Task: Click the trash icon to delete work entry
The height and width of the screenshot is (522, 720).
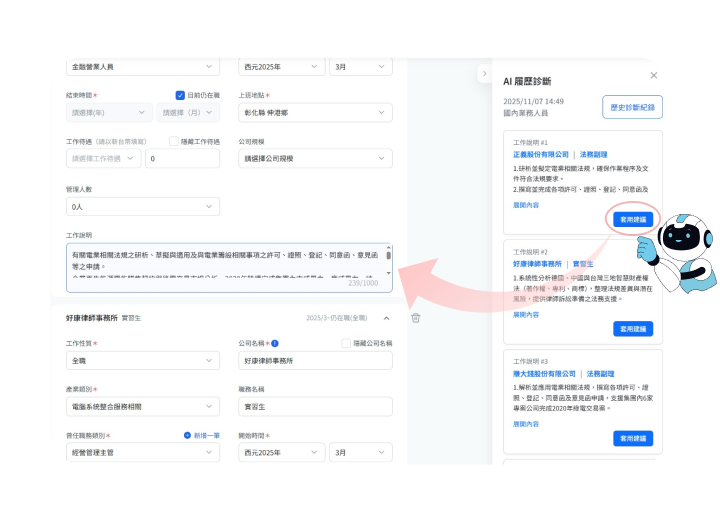Action: 416,318
